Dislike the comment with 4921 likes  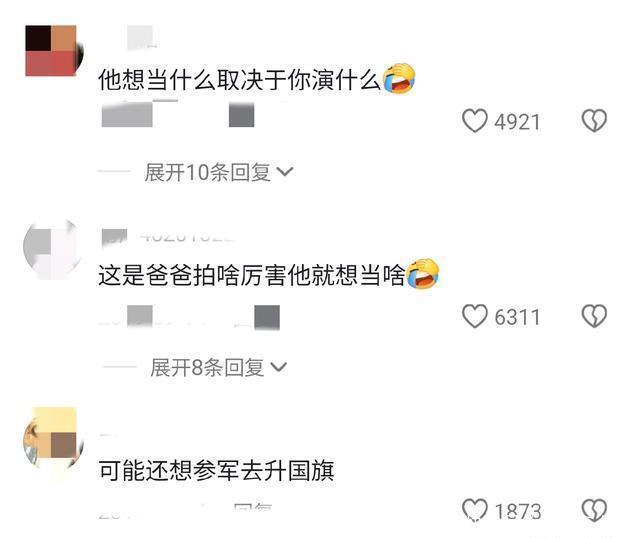tap(594, 120)
